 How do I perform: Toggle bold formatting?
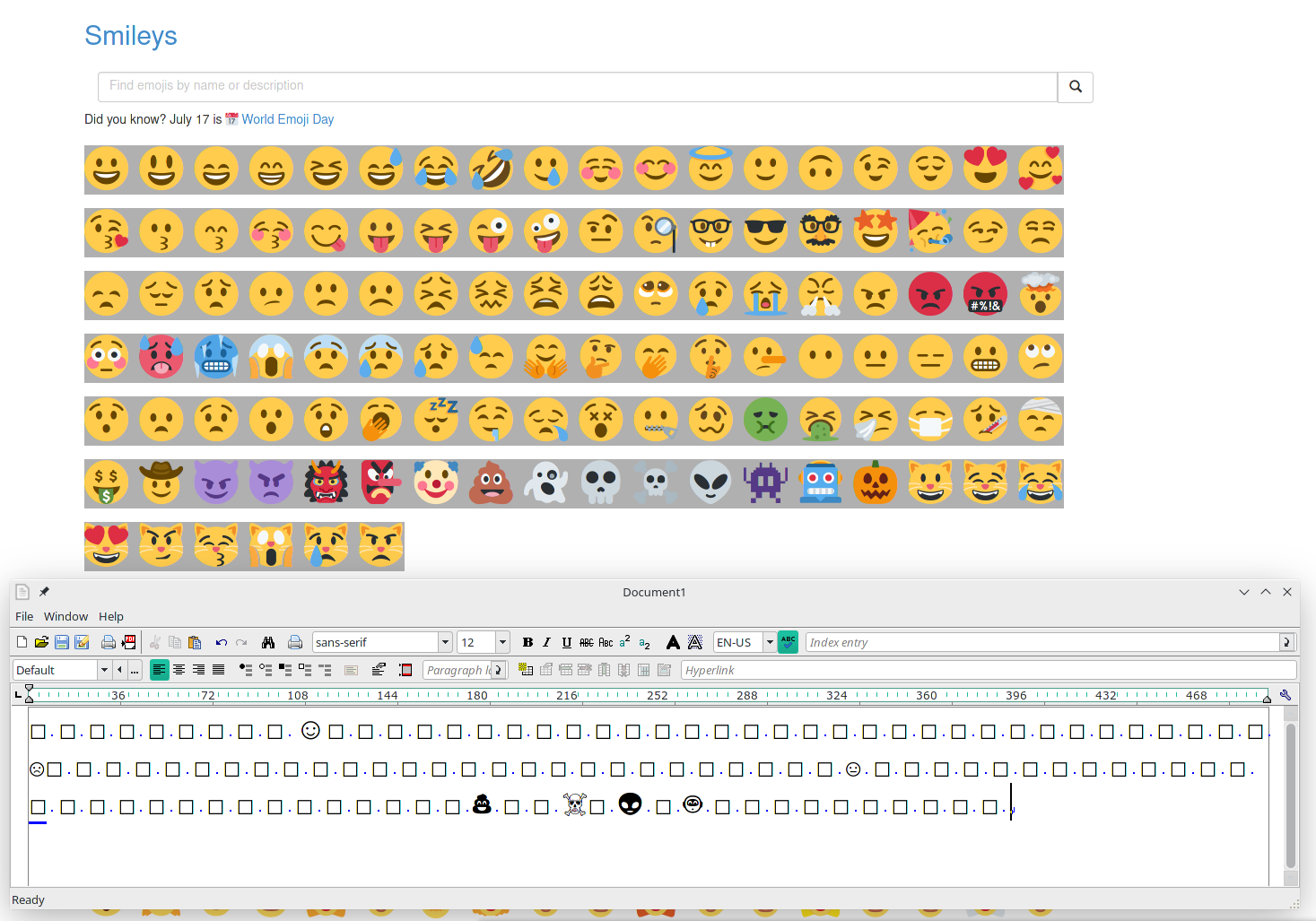(527, 642)
